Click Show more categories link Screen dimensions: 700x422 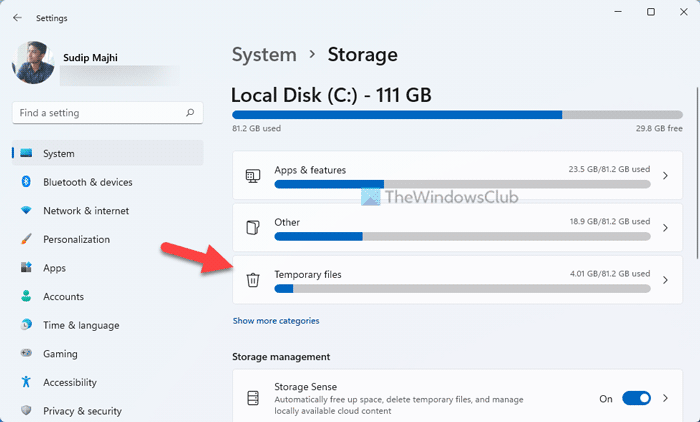(x=276, y=321)
